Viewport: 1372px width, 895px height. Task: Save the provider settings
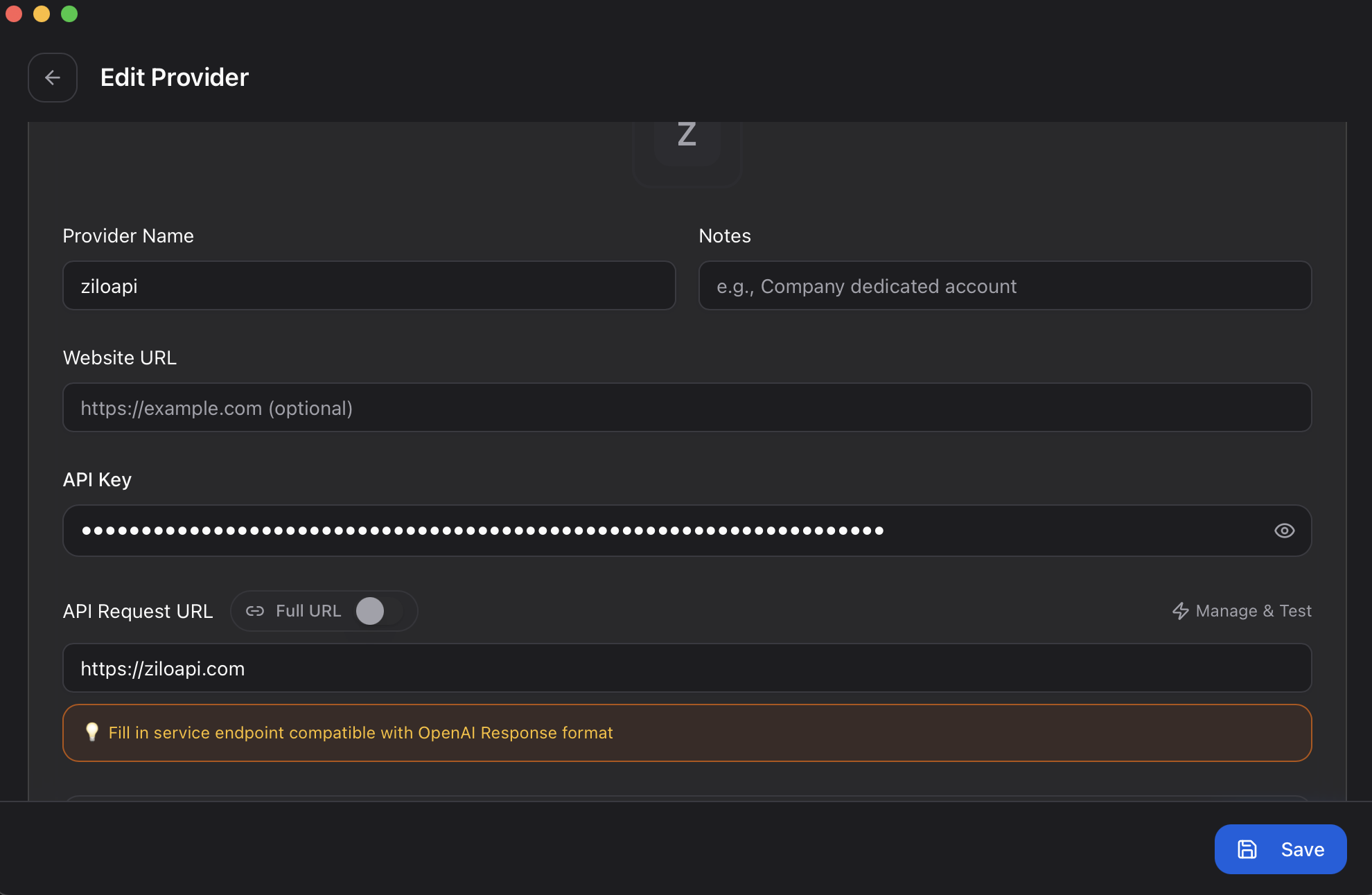coord(1281,849)
